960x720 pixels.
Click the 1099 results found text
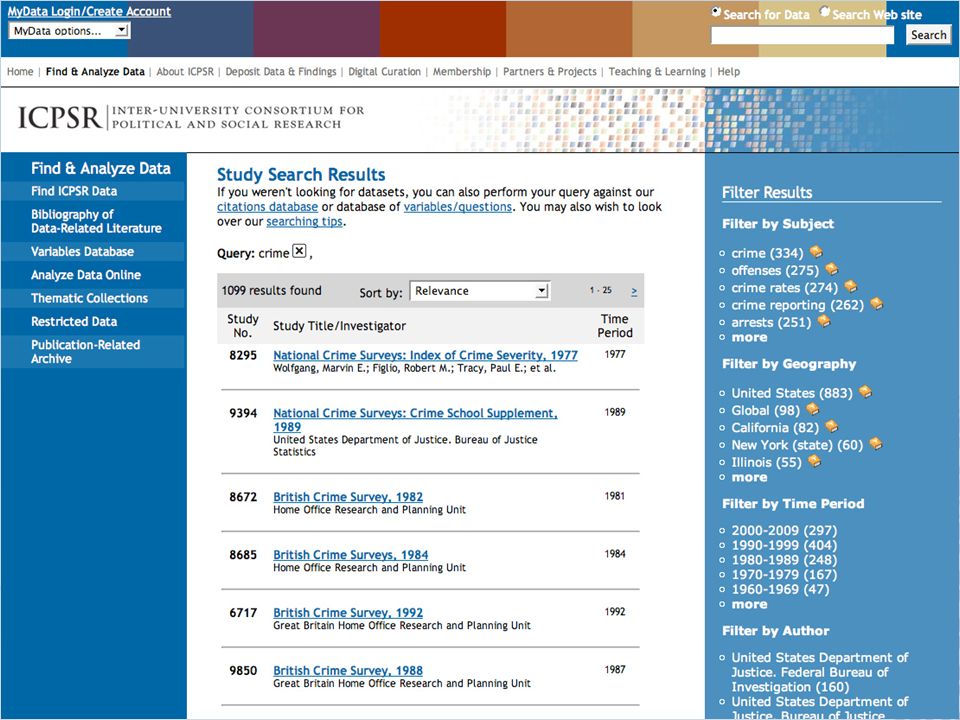pyautogui.click(x=271, y=291)
